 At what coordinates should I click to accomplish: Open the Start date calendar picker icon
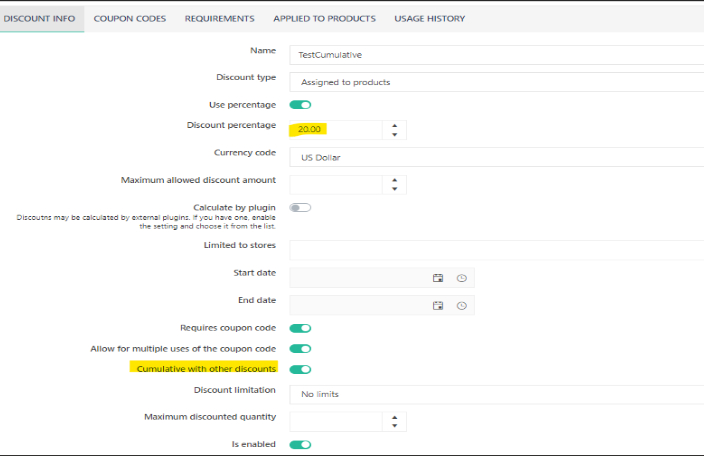pos(437,278)
